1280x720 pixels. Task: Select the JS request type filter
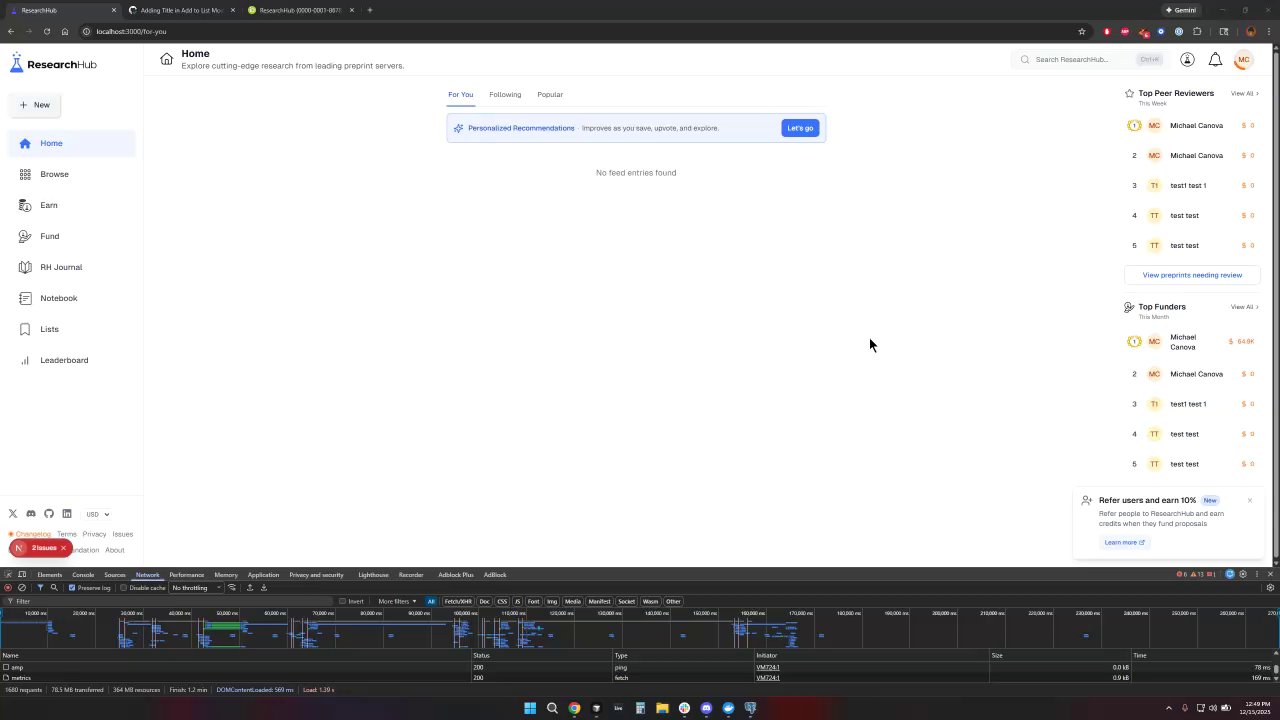point(517,602)
